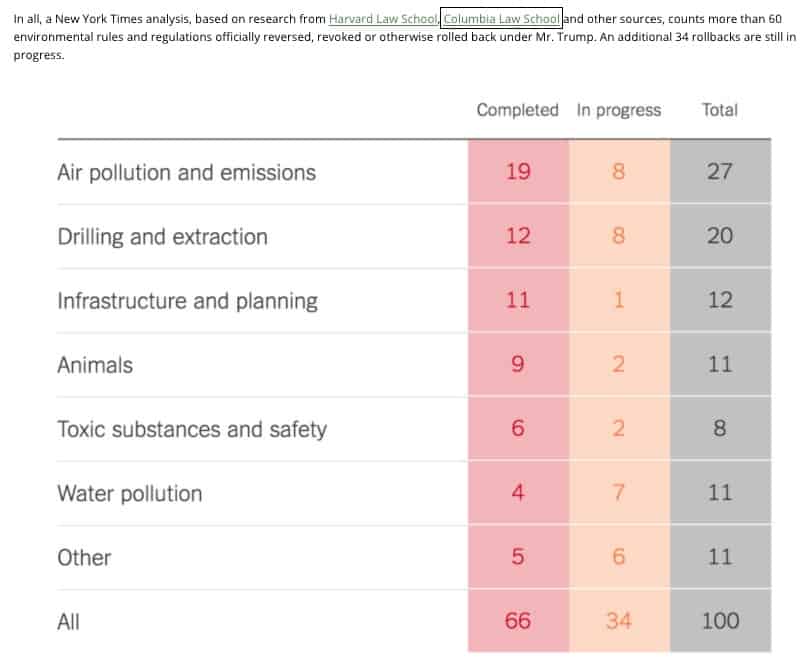Click the intro paragraph mentioning New York Times

coord(400,37)
